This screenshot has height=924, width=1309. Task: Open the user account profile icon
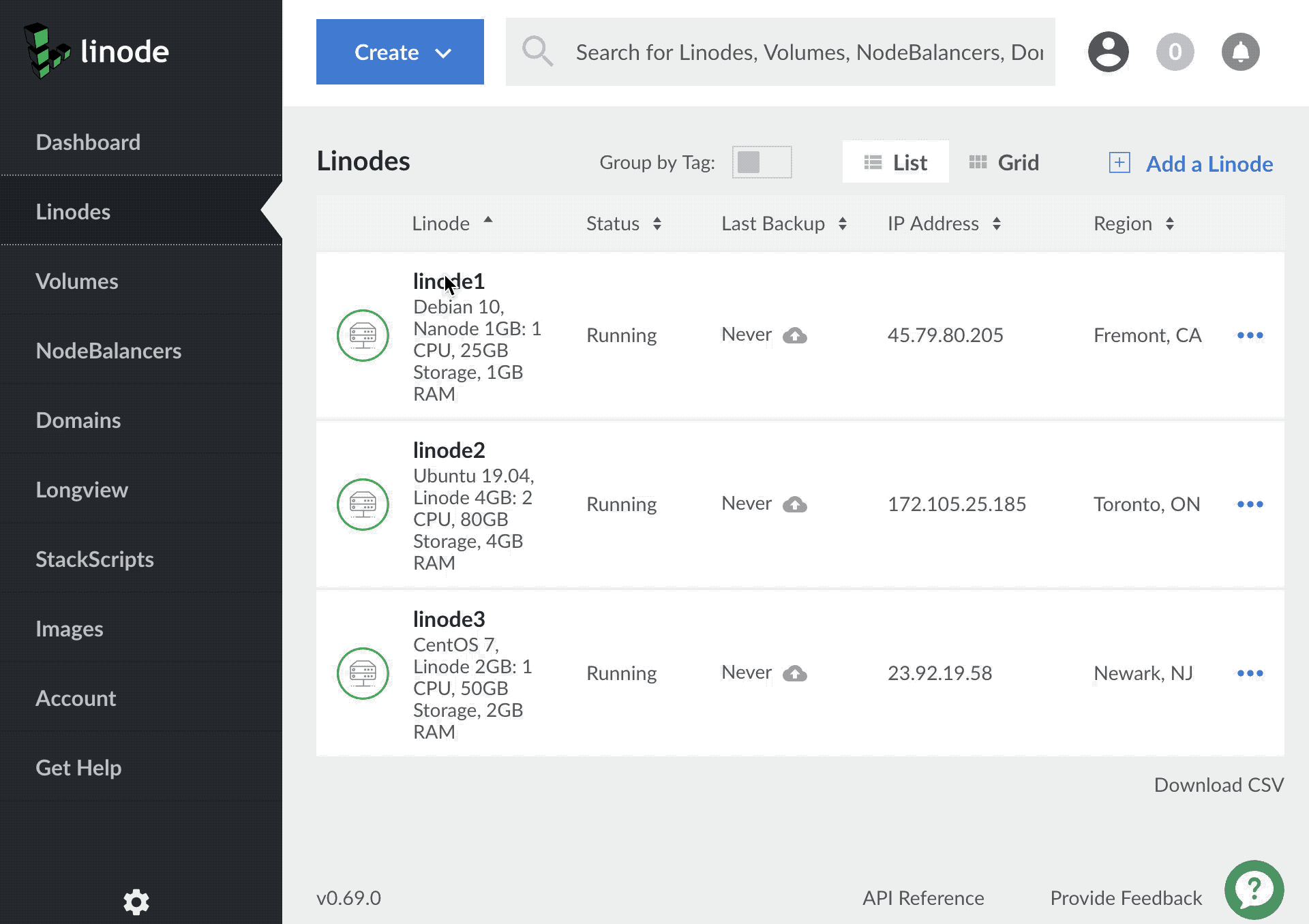(1108, 52)
